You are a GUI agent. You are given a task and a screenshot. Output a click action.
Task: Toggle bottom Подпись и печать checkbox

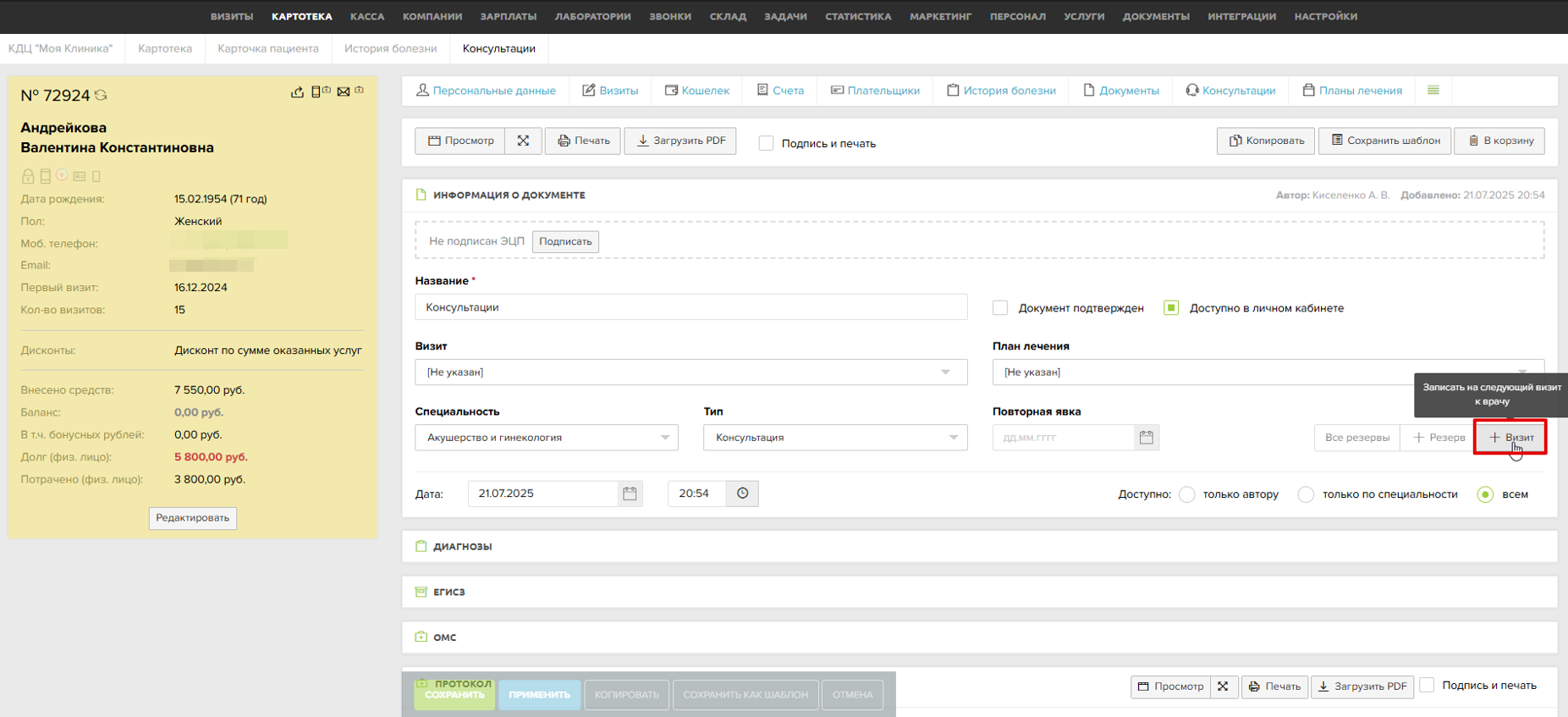pyautogui.click(x=1427, y=686)
